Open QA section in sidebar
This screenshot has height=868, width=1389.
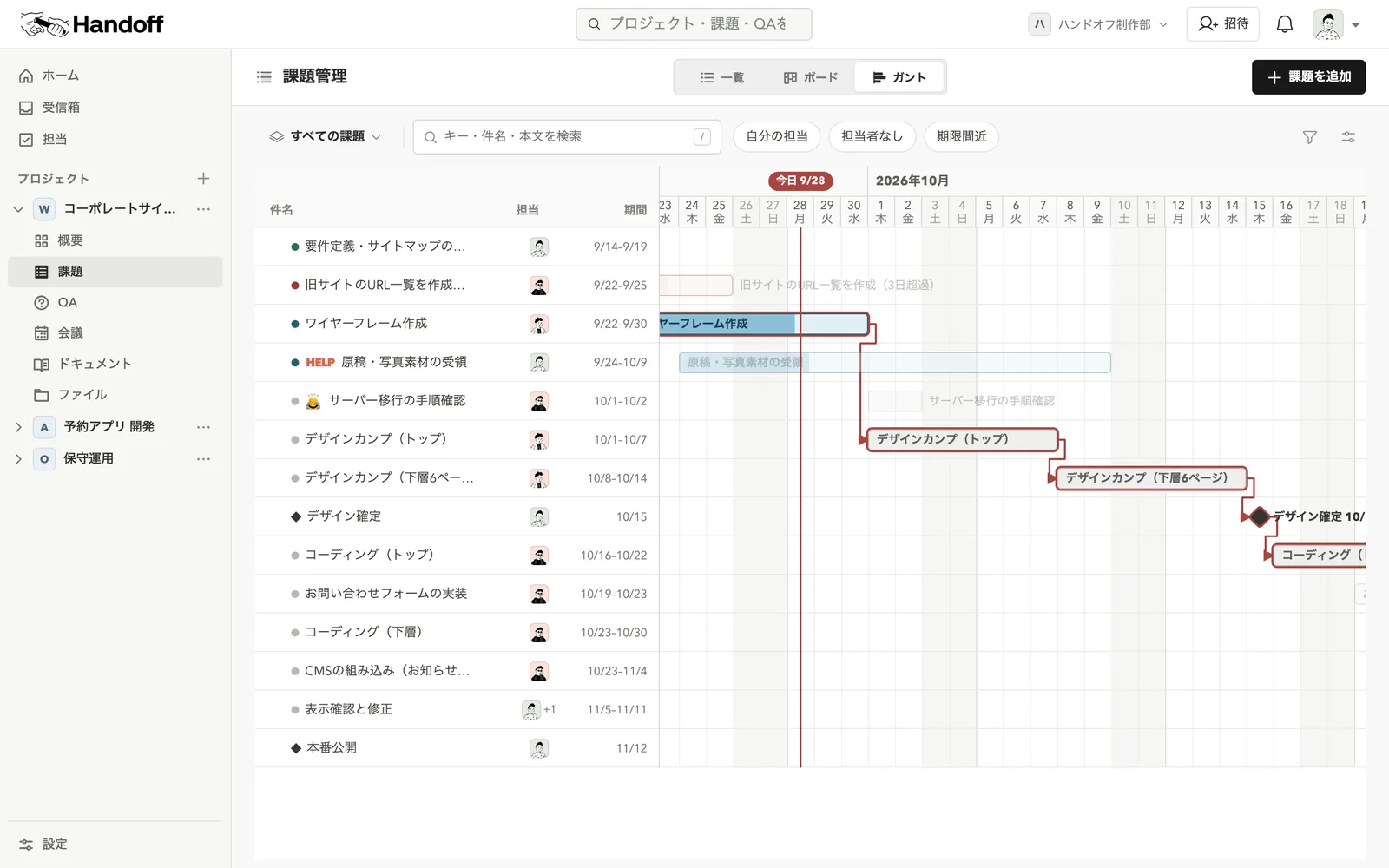pyautogui.click(x=115, y=302)
